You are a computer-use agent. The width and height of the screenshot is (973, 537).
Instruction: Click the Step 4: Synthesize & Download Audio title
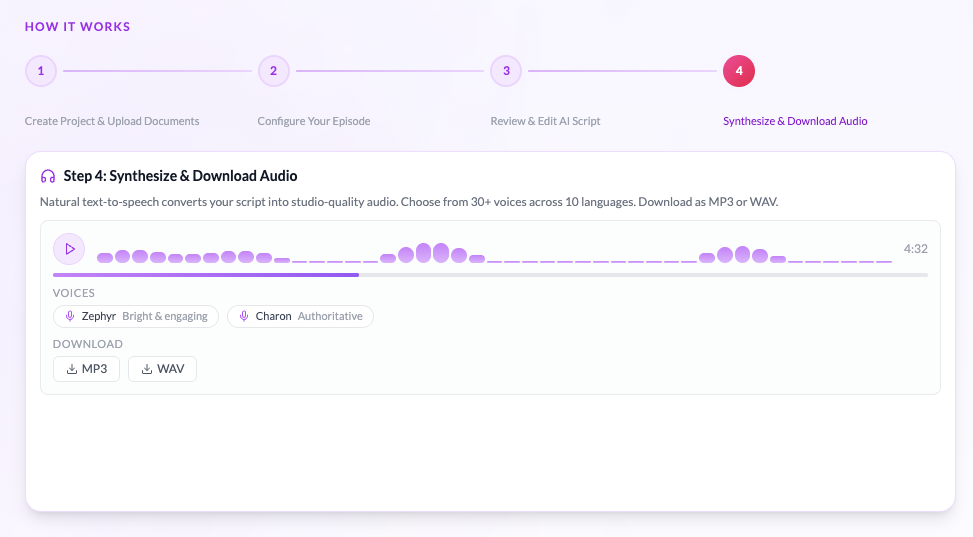coord(181,176)
